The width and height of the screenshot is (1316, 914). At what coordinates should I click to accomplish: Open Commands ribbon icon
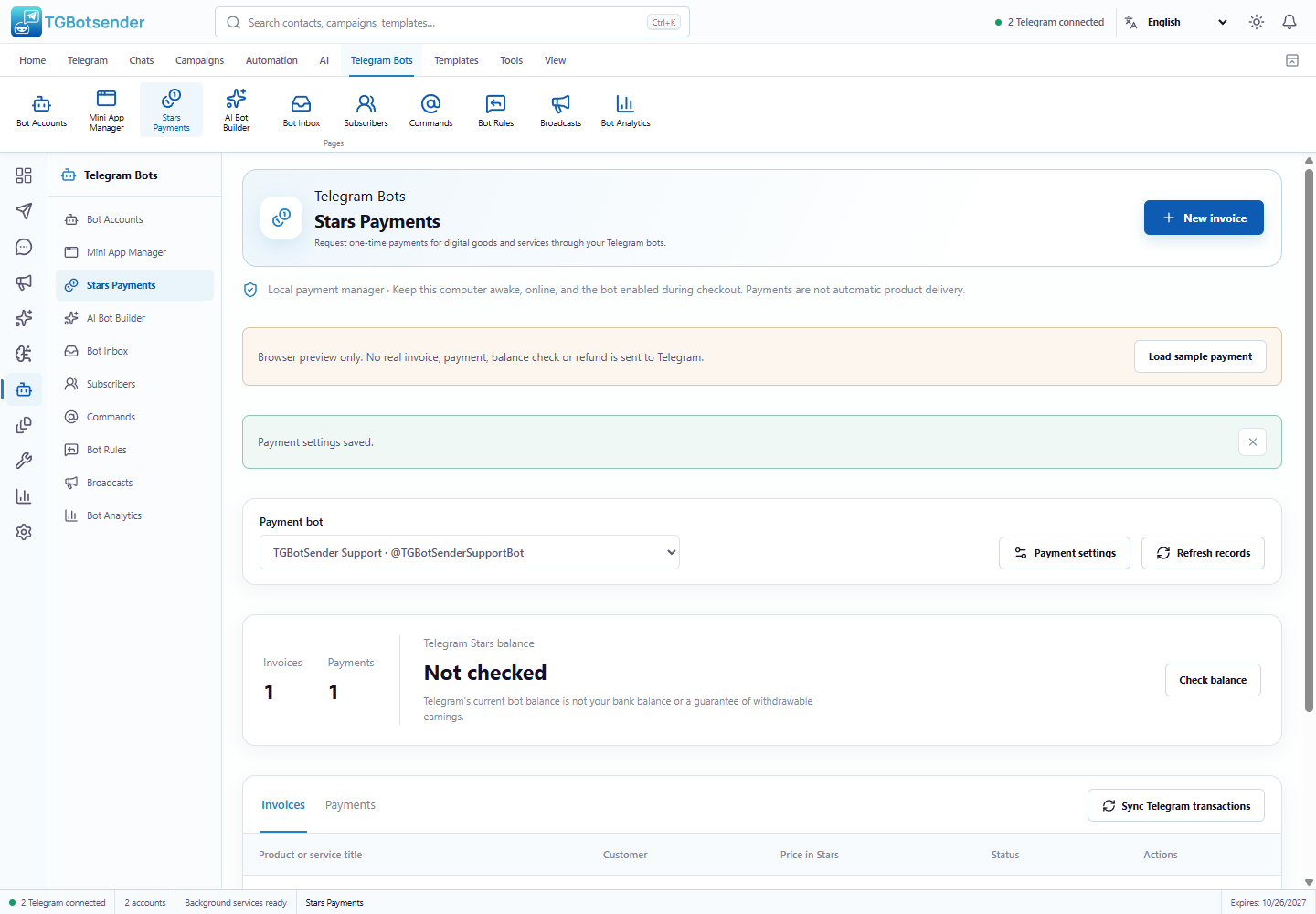431,110
